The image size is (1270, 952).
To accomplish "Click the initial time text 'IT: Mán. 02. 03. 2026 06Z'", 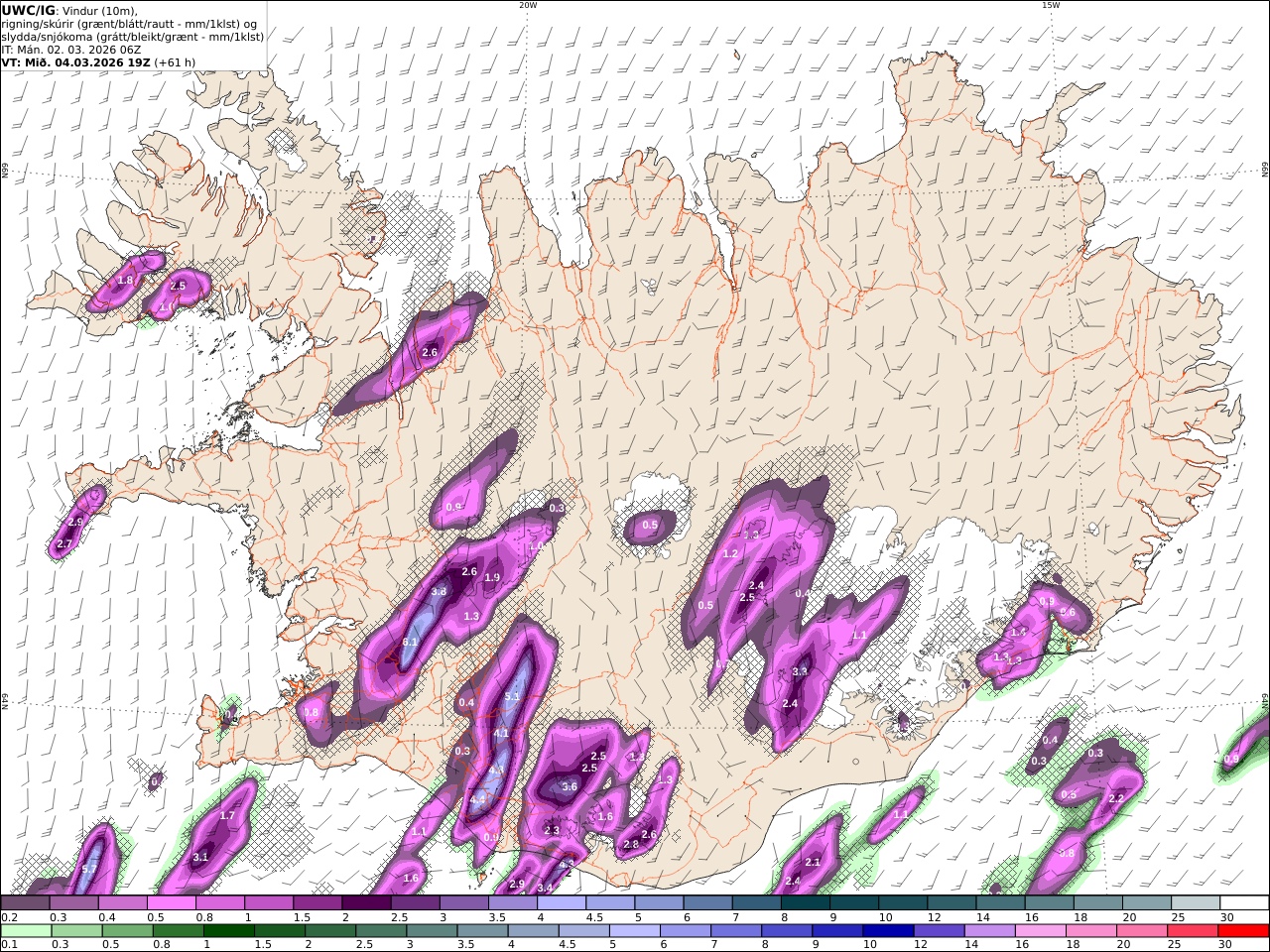I will (70, 49).
